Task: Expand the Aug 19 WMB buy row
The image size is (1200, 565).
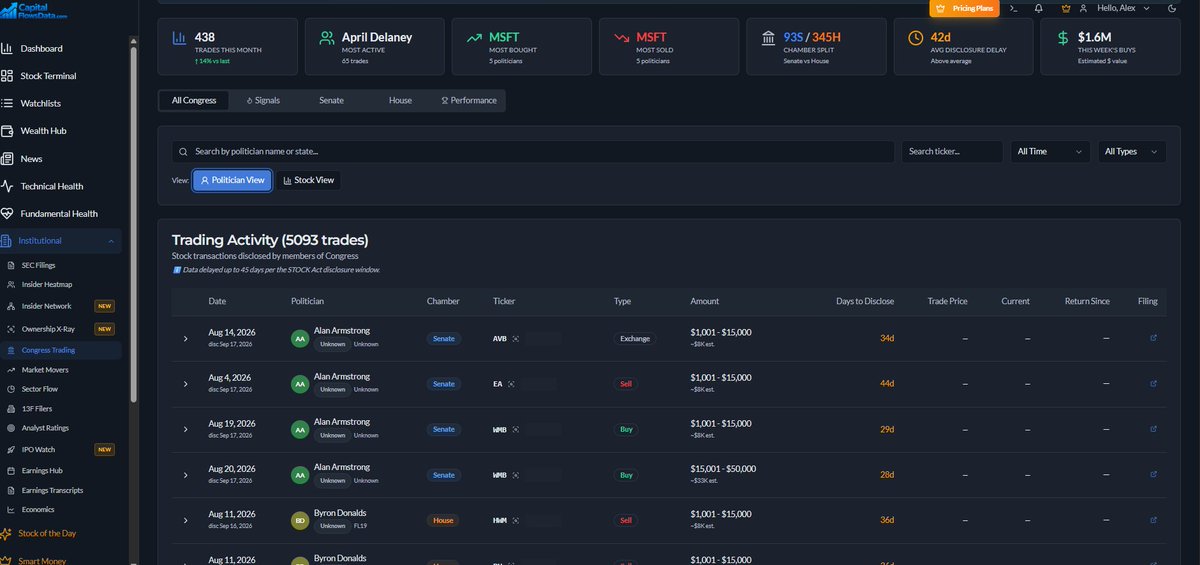Action: [x=185, y=430]
